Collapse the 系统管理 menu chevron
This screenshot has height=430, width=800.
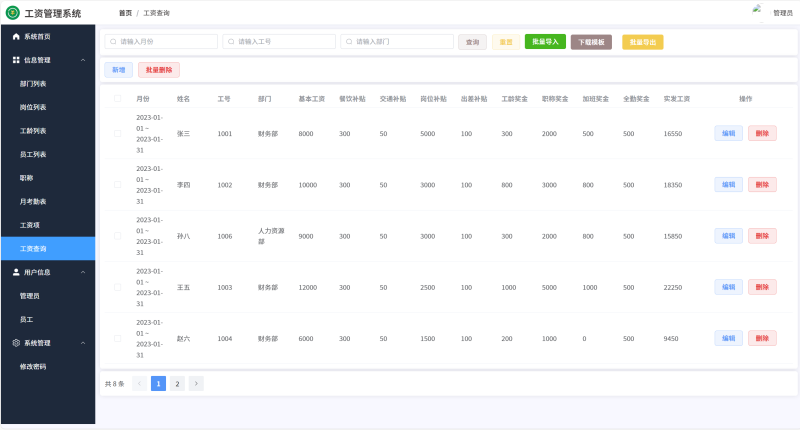(x=83, y=343)
